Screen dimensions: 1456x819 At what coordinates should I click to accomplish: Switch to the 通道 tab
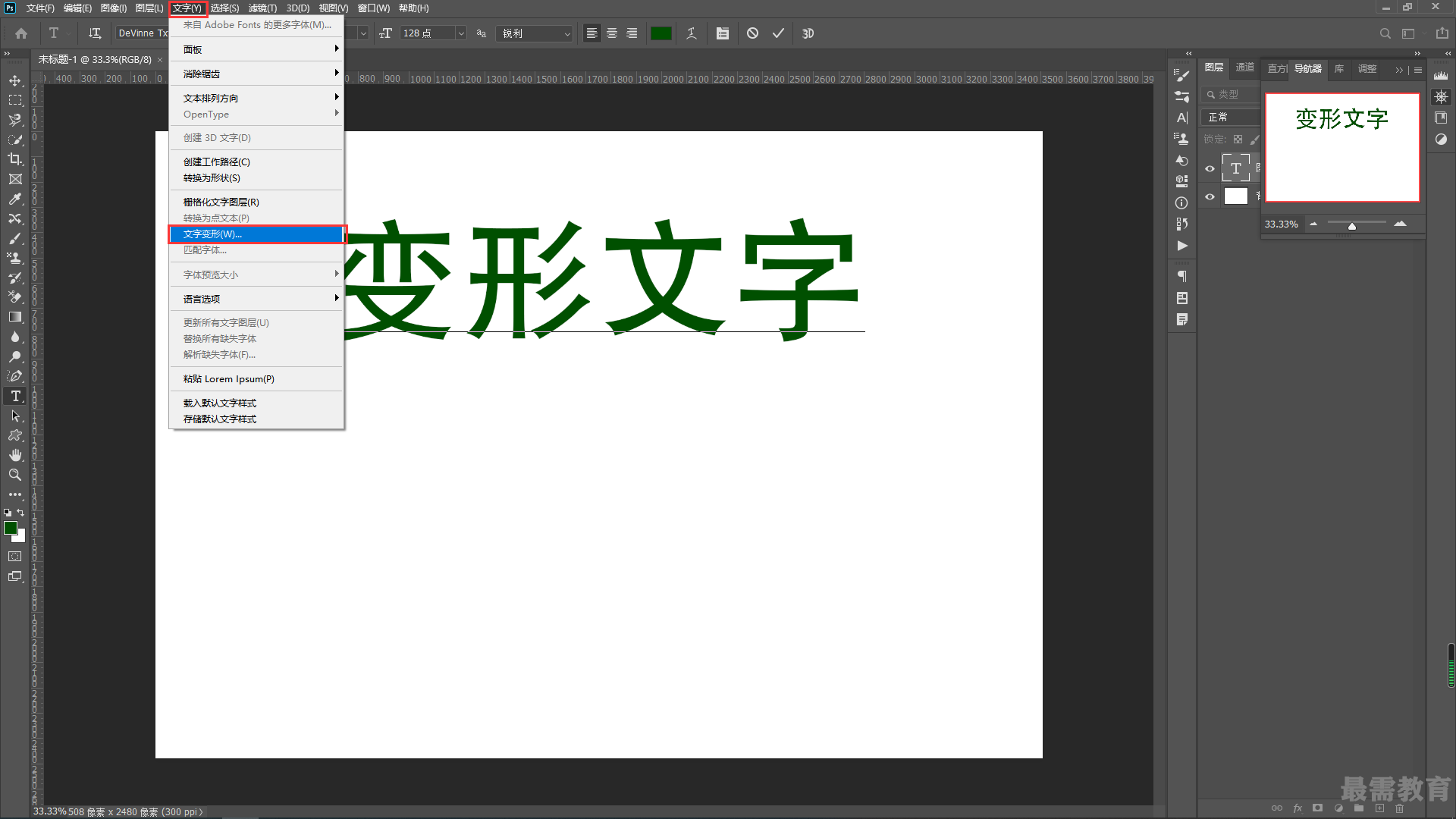1245,67
